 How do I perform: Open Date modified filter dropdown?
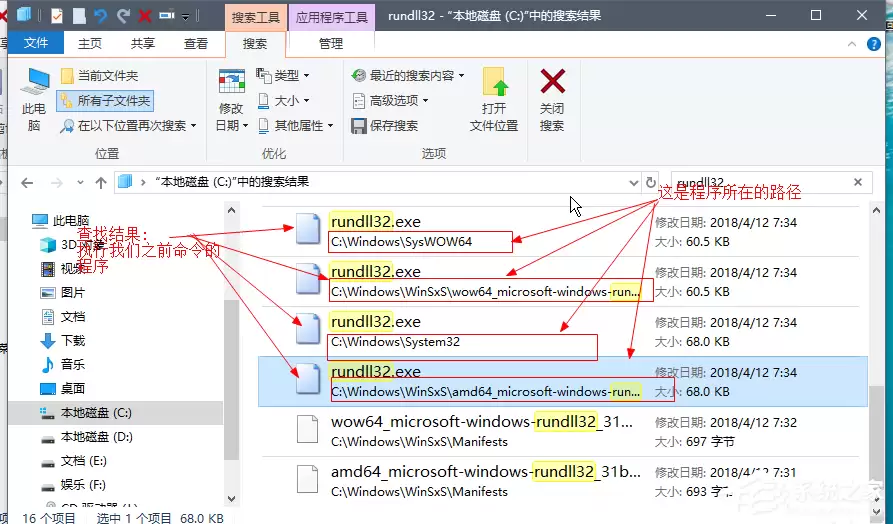pyautogui.click(x=231, y=101)
